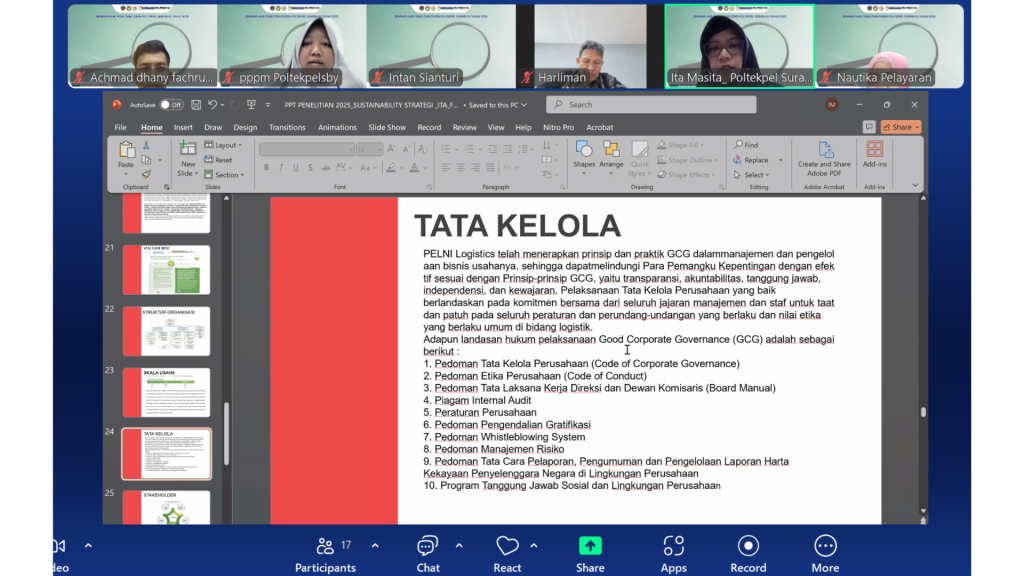
Task: Click the PowerPoint Search box
Action: pos(651,105)
